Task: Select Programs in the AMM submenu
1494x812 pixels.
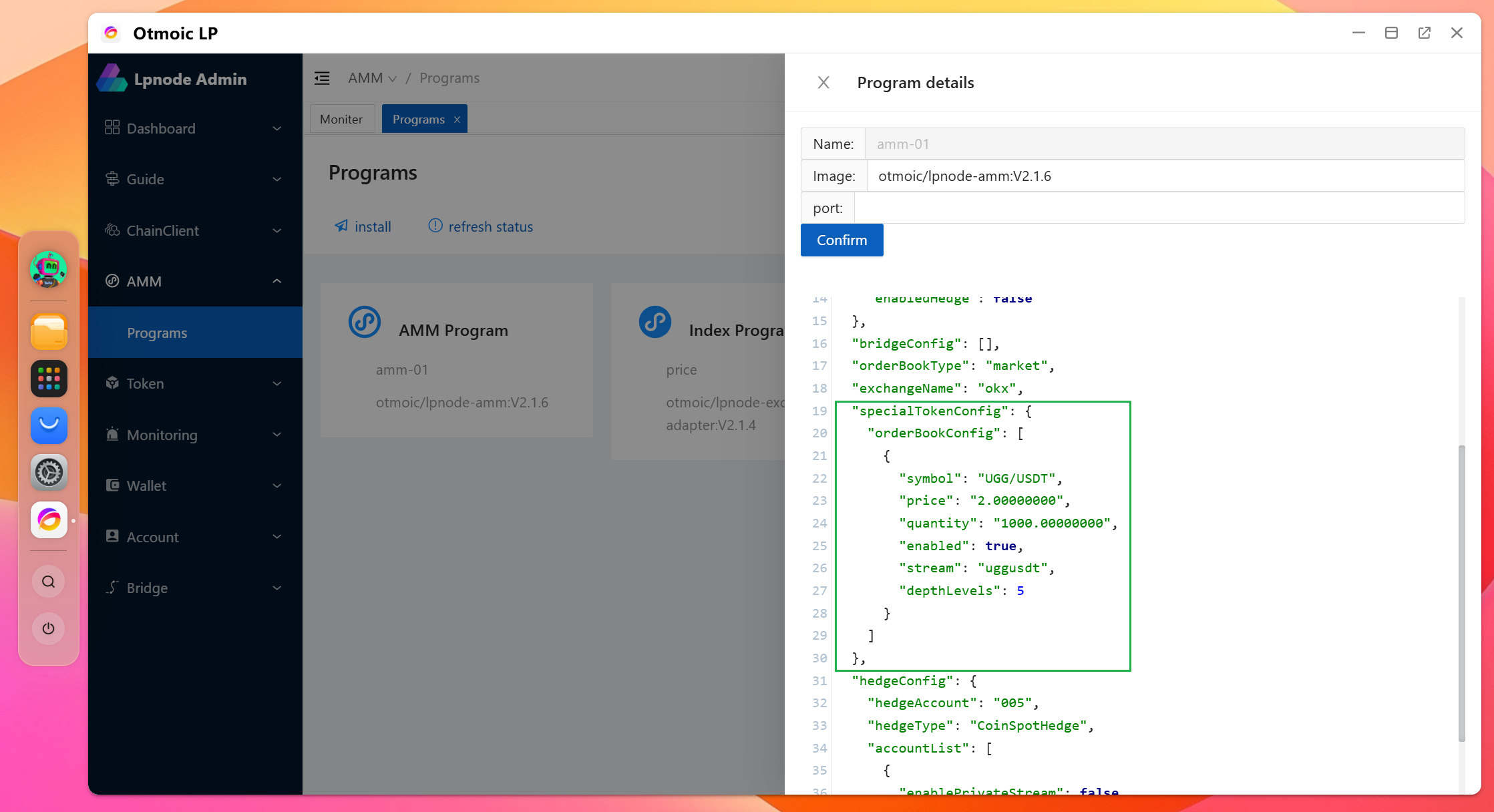Action: pos(157,333)
